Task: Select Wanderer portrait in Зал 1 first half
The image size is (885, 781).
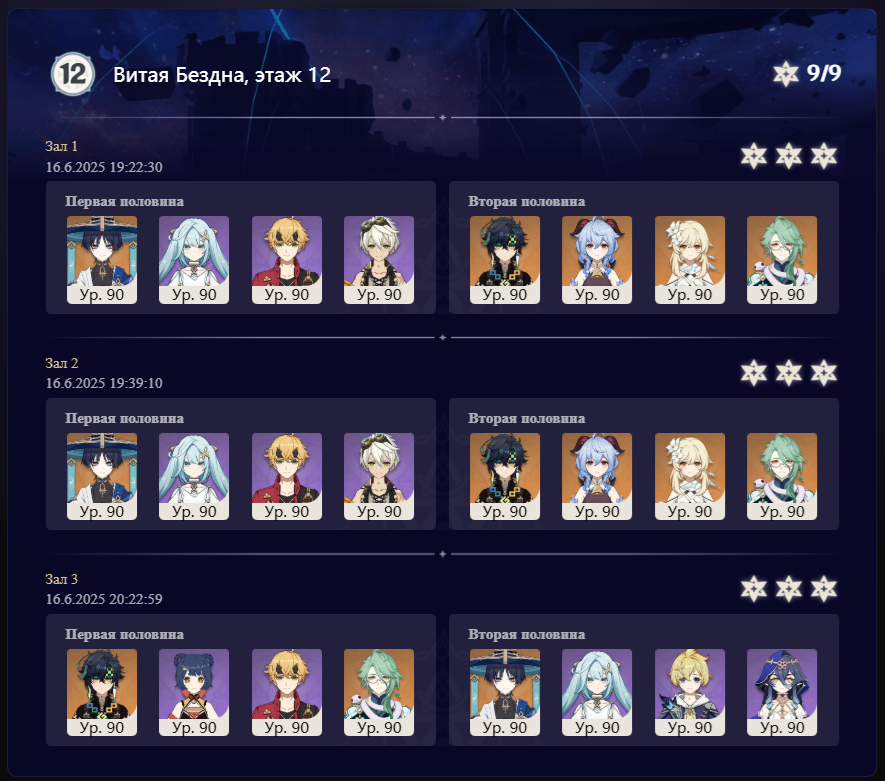Action: pyautogui.click(x=102, y=260)
